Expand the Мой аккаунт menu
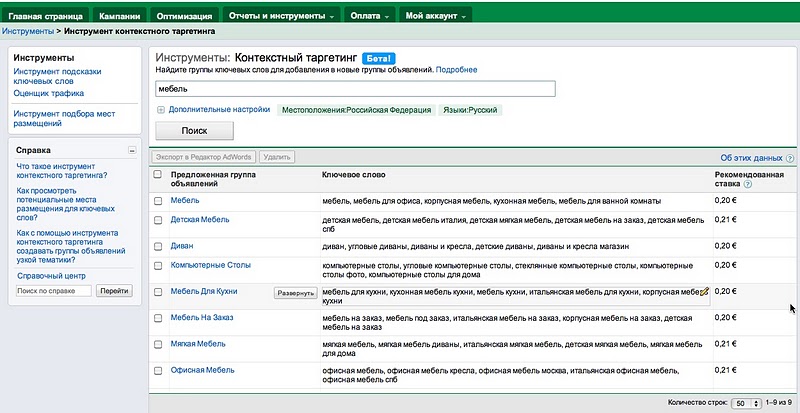Image resolution: width=800 pixels, height=413 pixels. click(x=433, y=17)
